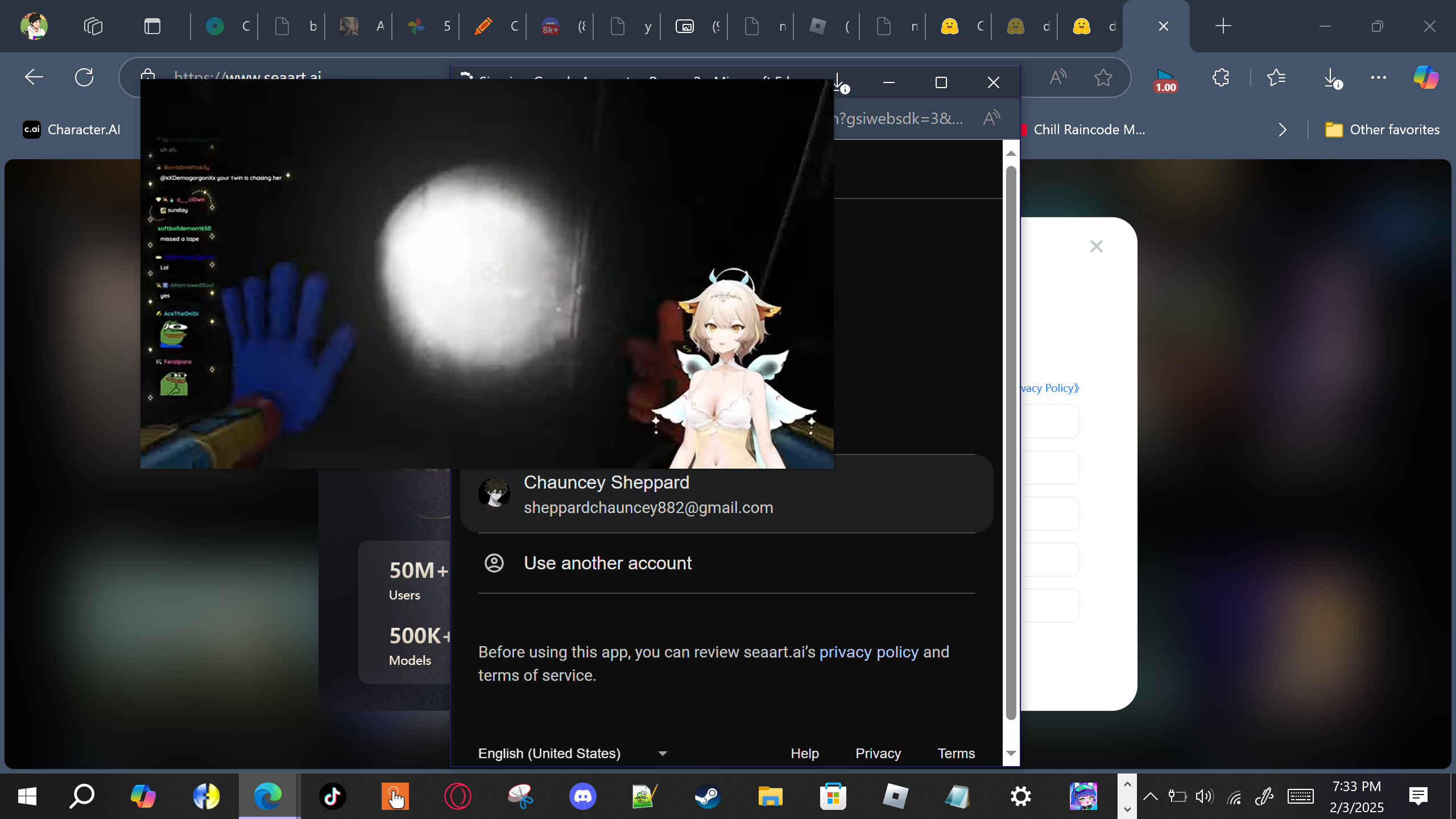Open the Extensions puzzle icon
The image size is (1456, 819).
1221,77
